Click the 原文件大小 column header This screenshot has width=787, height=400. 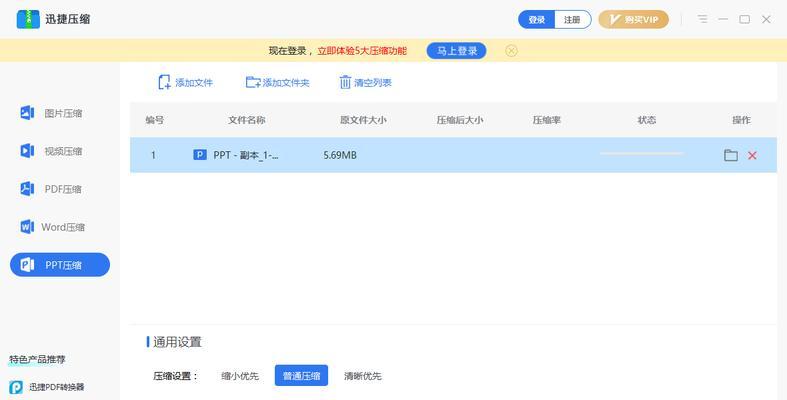pos(363,120)
